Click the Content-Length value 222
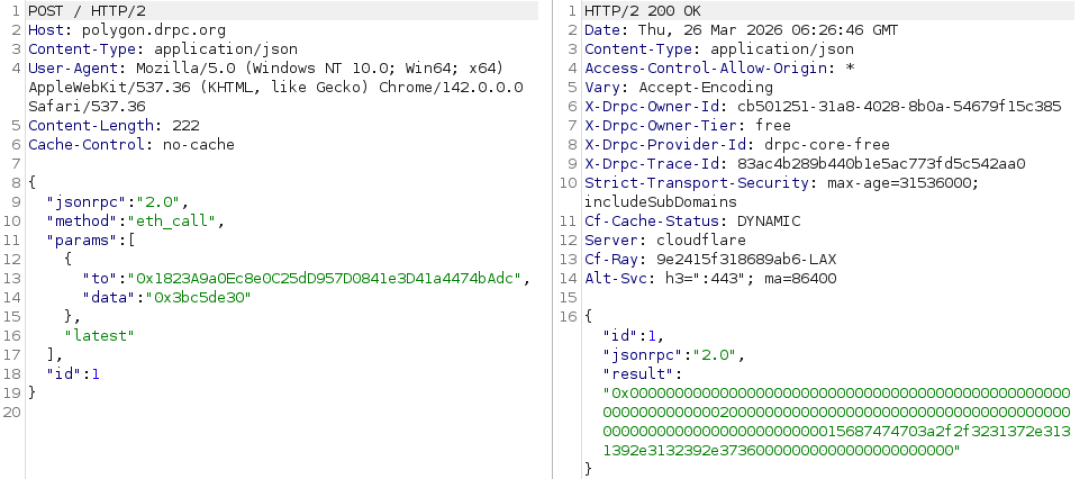Screen dimensions: 1080x479 pos(186,125)
